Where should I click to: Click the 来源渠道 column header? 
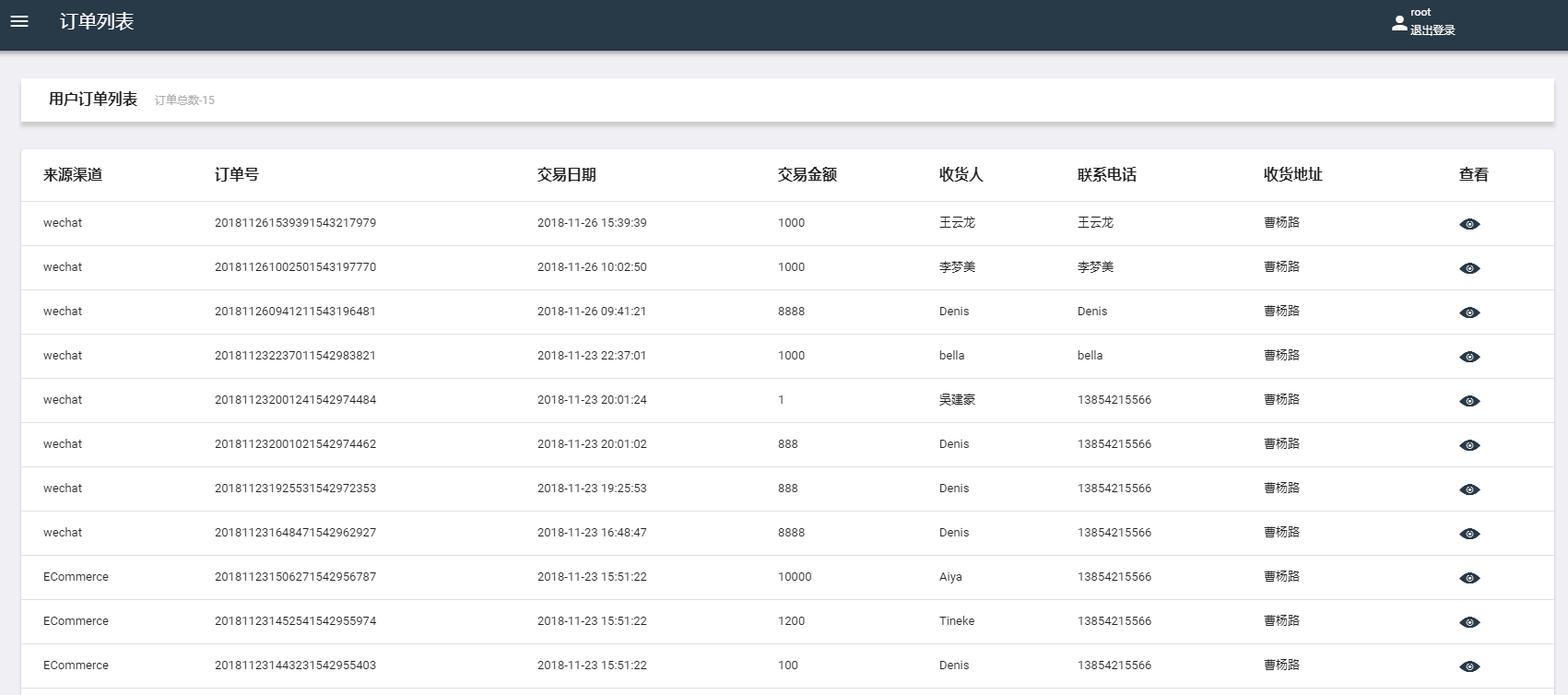[x=72, y=175]
